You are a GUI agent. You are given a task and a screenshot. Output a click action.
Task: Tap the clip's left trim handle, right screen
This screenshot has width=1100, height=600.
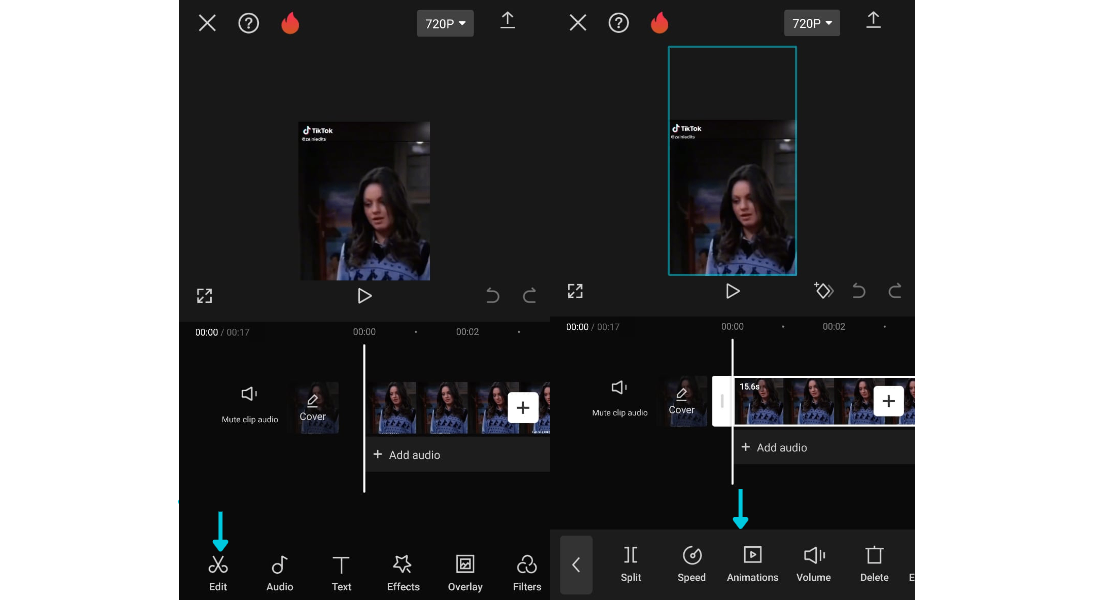(x=722, y=401)
